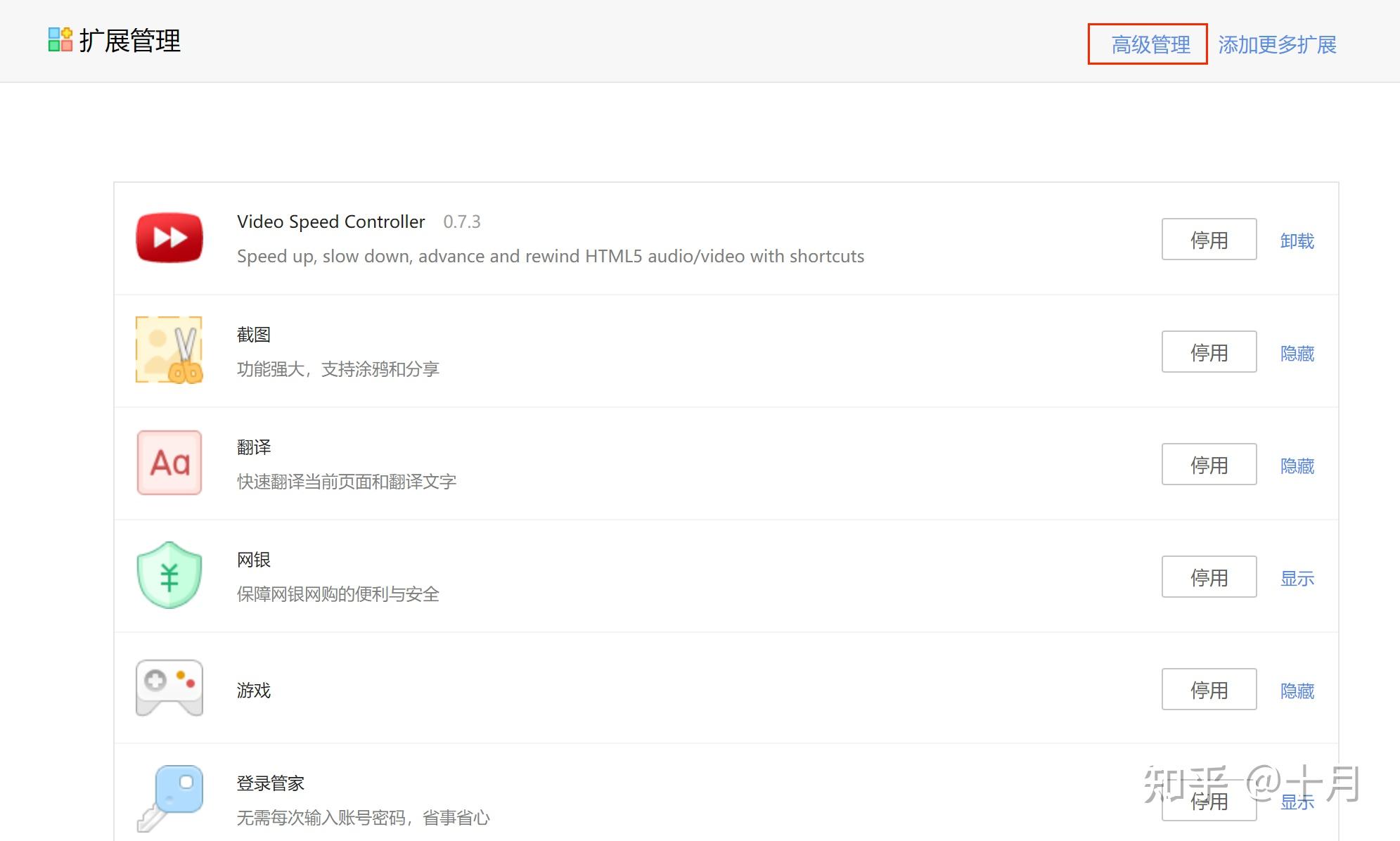Click the 网银 yen symbol inside shield icon

(x=169, y=577)
